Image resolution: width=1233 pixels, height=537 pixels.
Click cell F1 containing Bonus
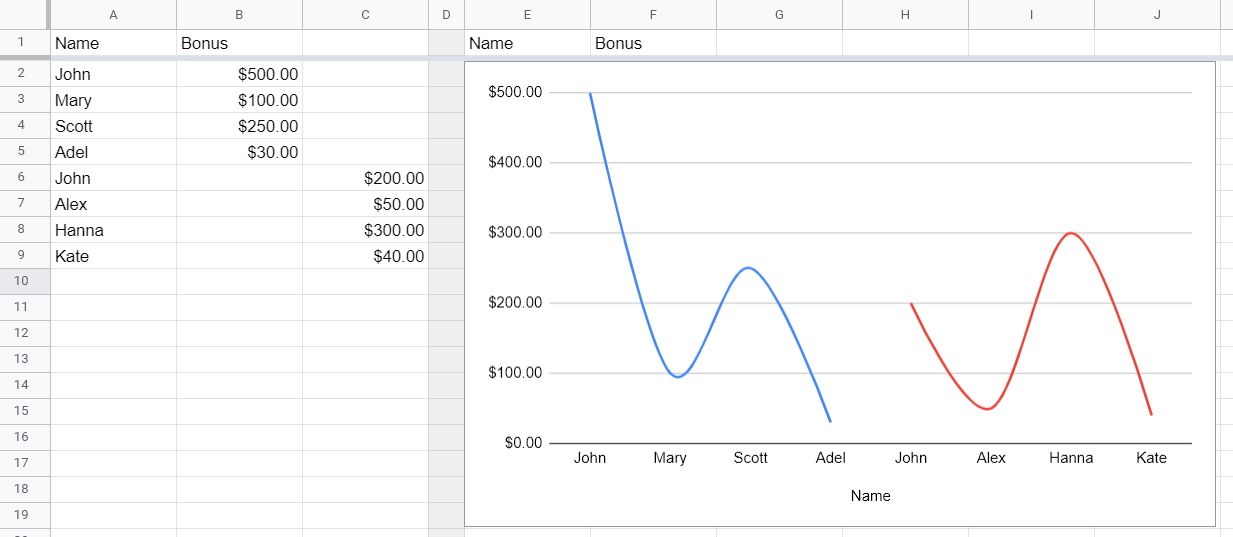653,43
